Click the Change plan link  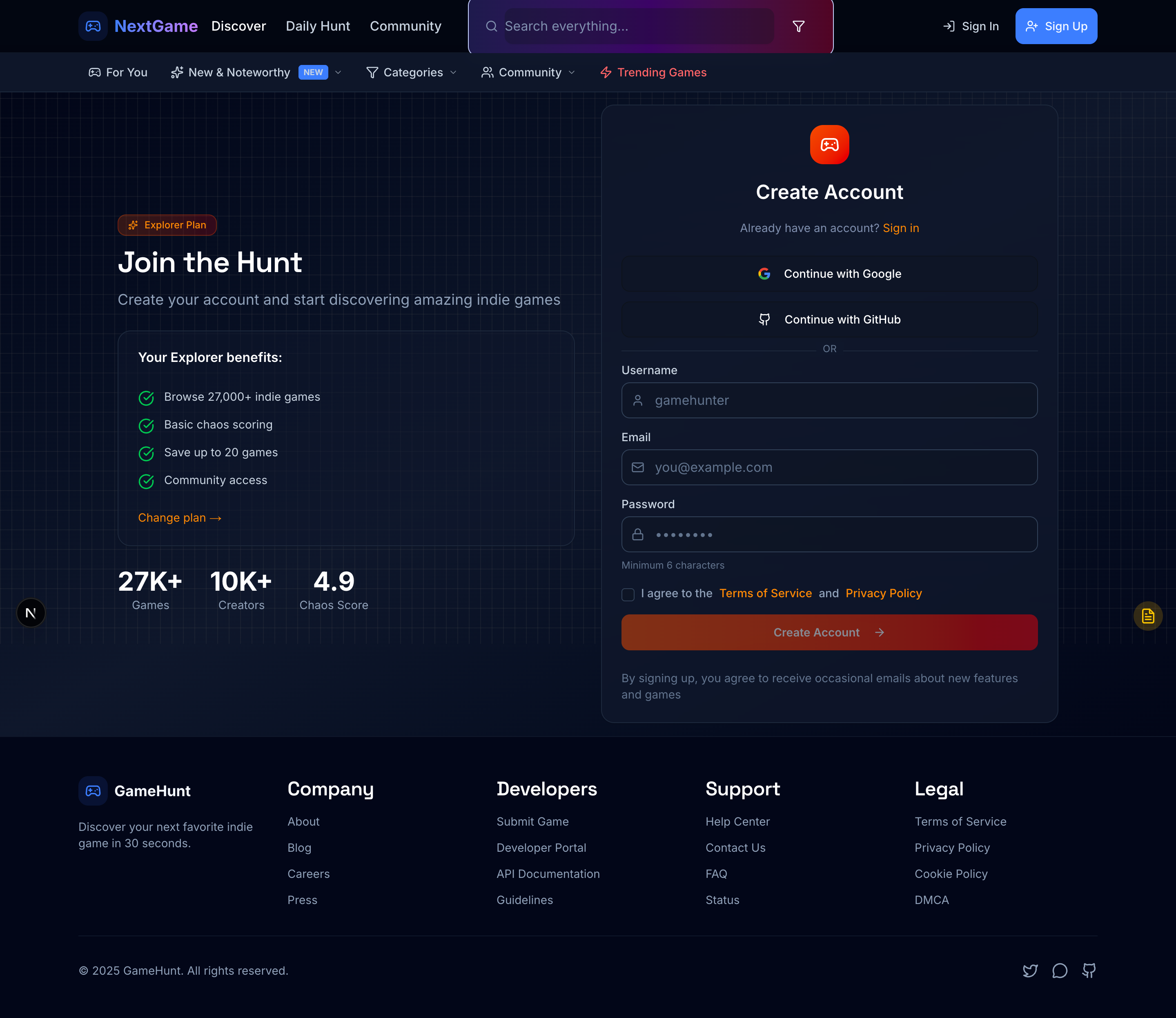click(x=179, y=518)
